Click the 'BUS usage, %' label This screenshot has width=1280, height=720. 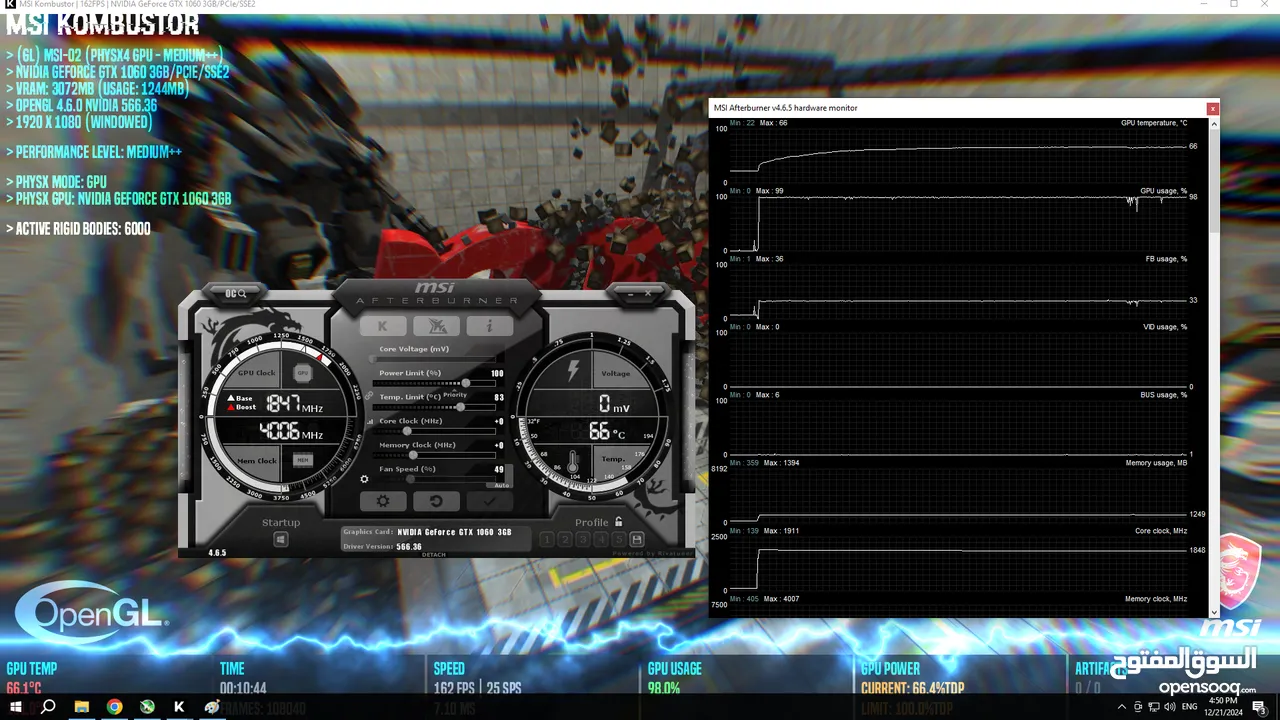(1164, 395)
